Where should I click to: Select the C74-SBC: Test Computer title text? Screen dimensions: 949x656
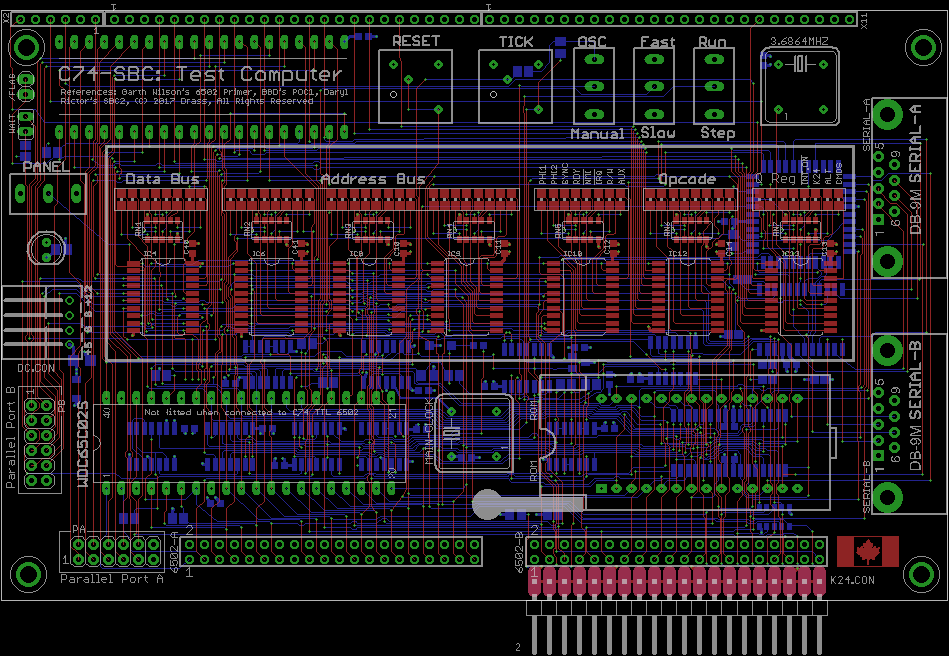(x=200, y=75)
